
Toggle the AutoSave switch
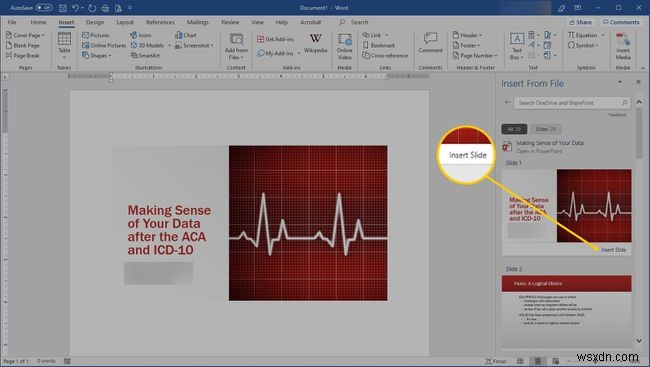tap(44, 7)
